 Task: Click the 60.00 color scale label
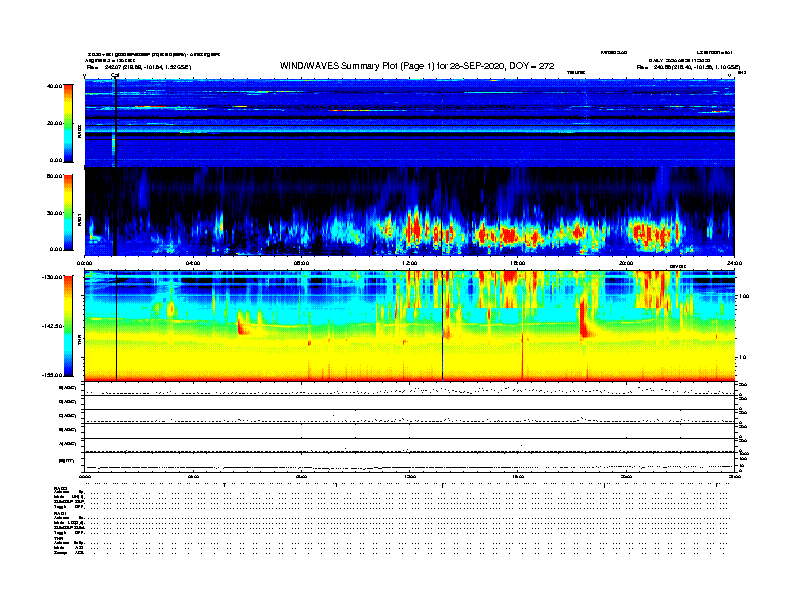(54, 176)
